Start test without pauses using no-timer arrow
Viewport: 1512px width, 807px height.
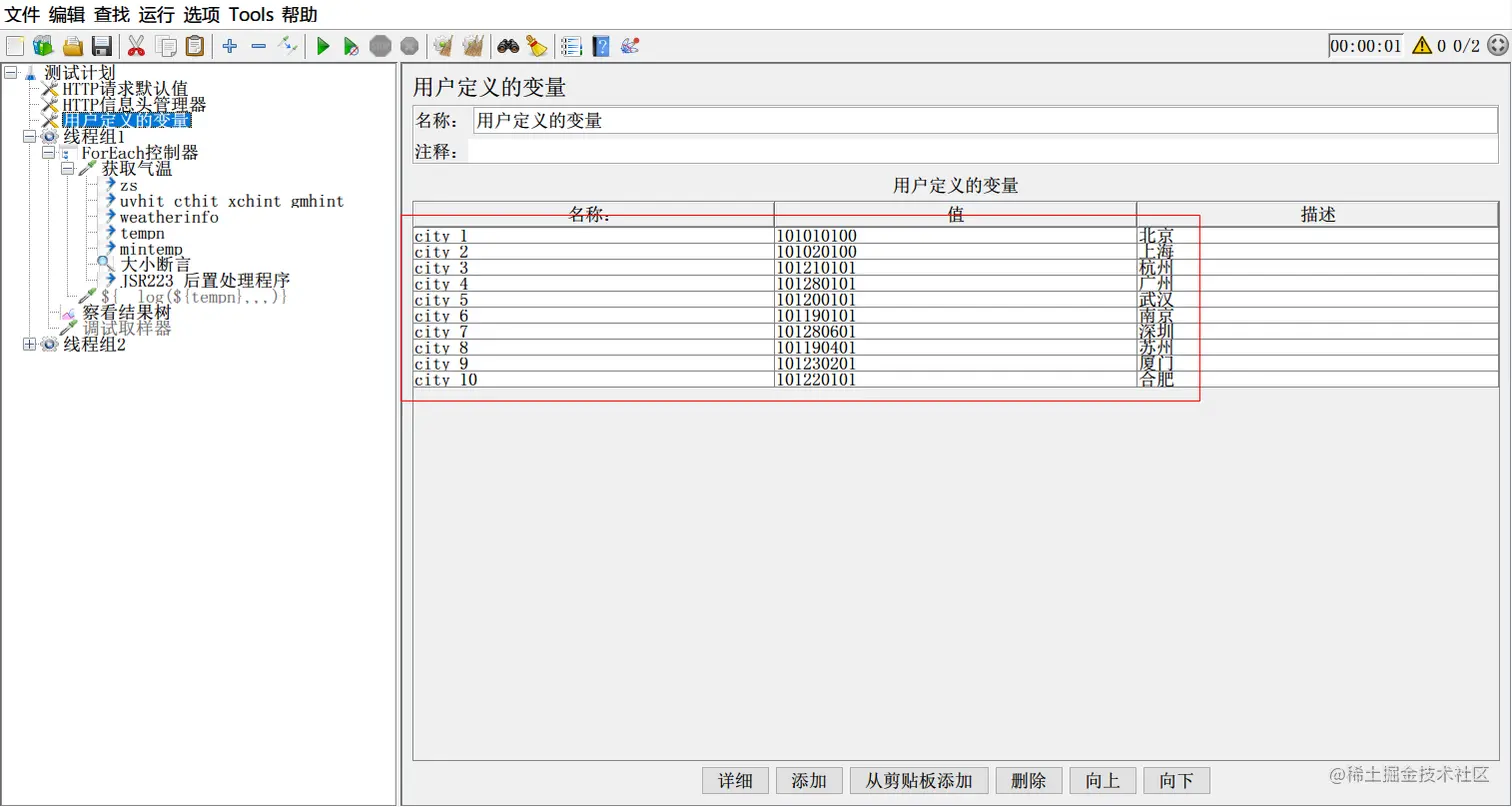[352, 45]
